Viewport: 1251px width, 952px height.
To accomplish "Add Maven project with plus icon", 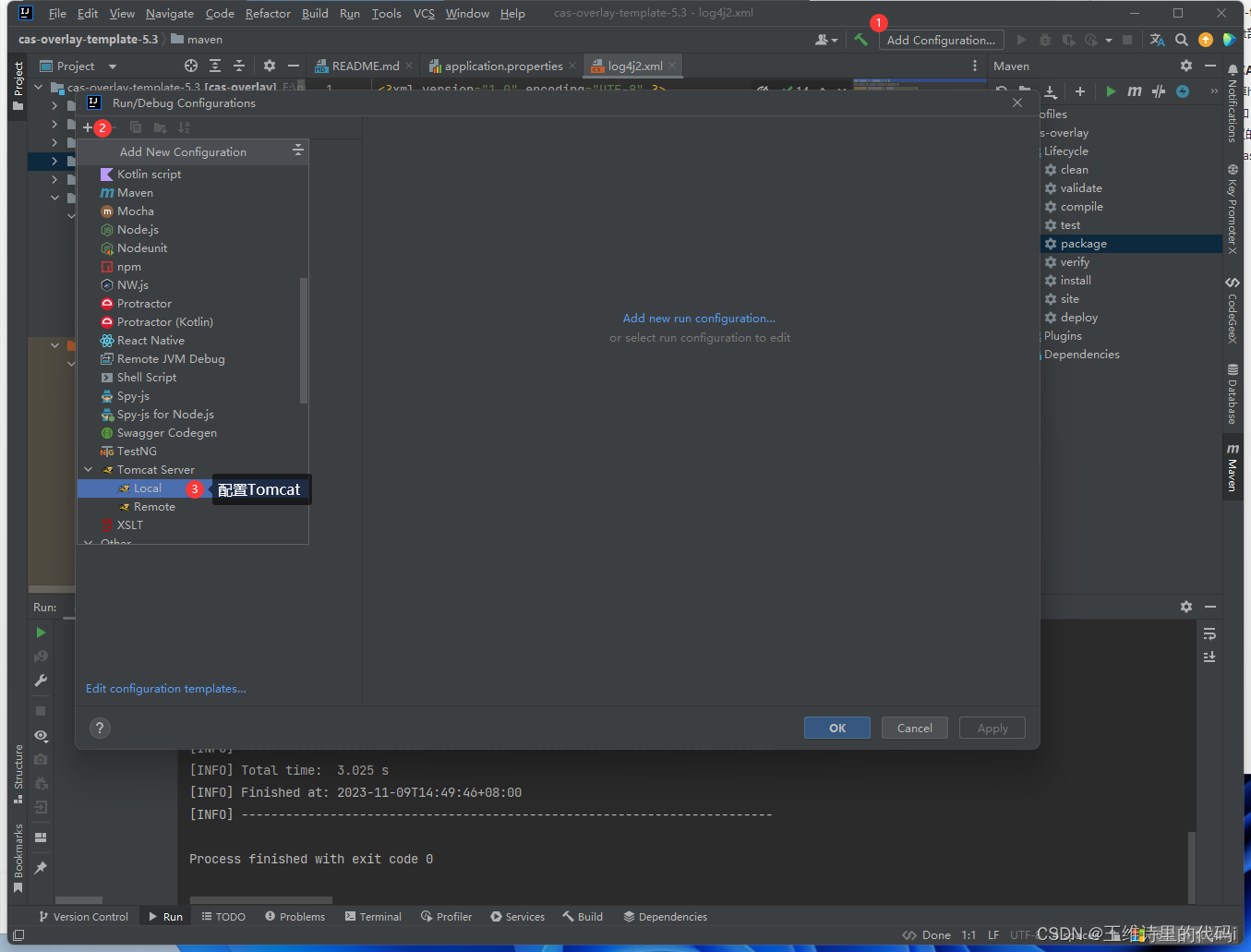I will click(x=1080, y=91).
